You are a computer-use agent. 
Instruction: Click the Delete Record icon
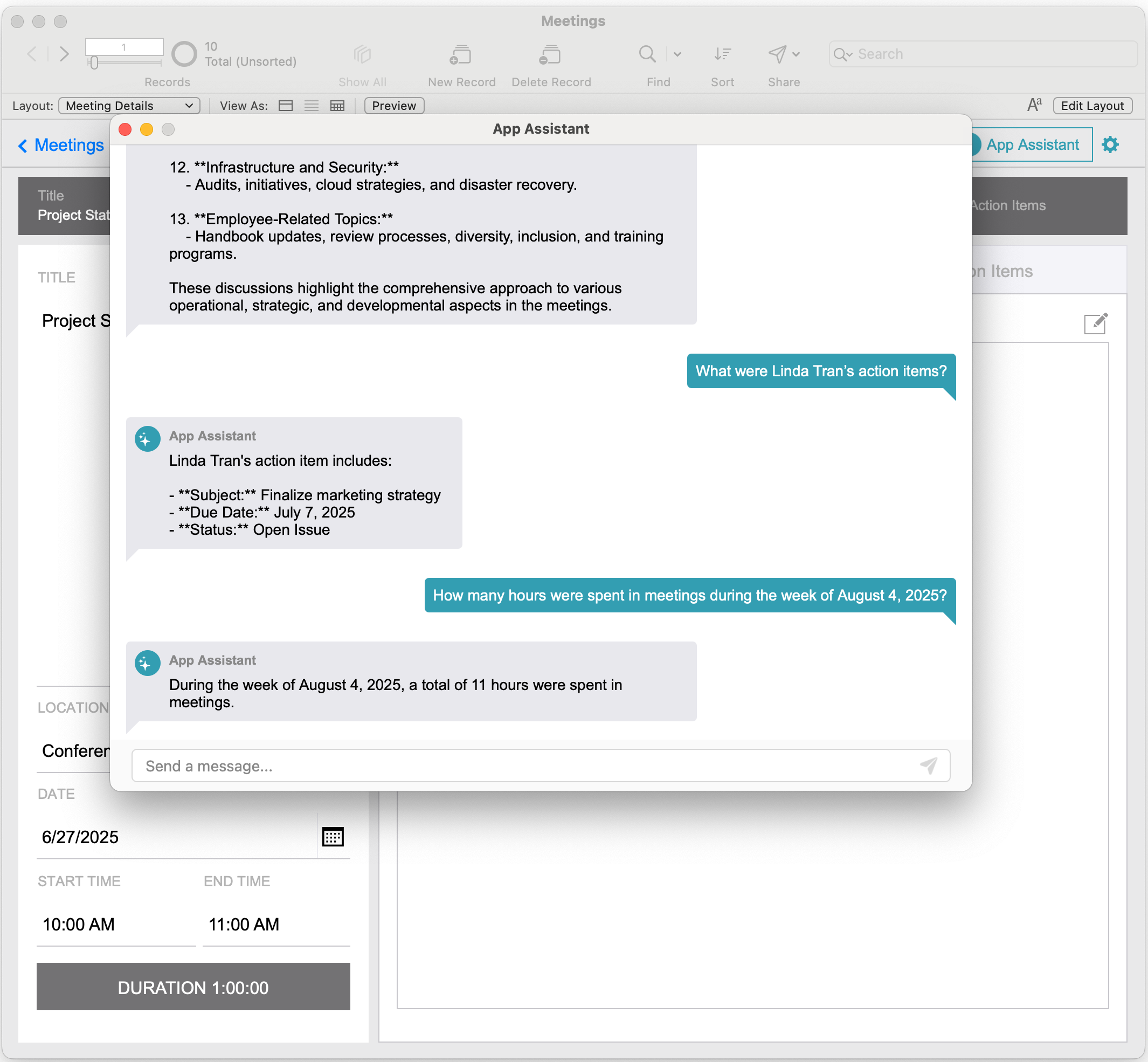tap(550, 54)
